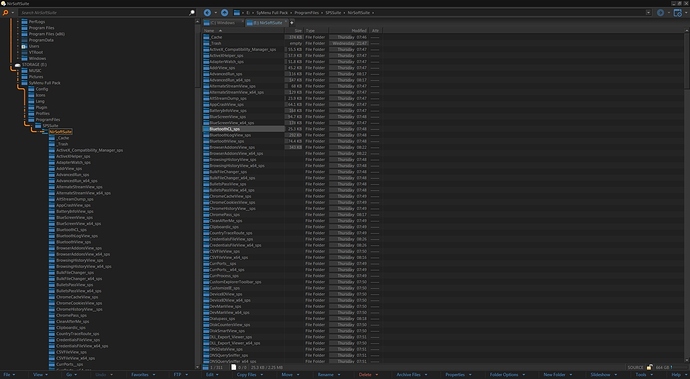Open the Favorites menu
The image size is (690, 379).
coord(143,375)
